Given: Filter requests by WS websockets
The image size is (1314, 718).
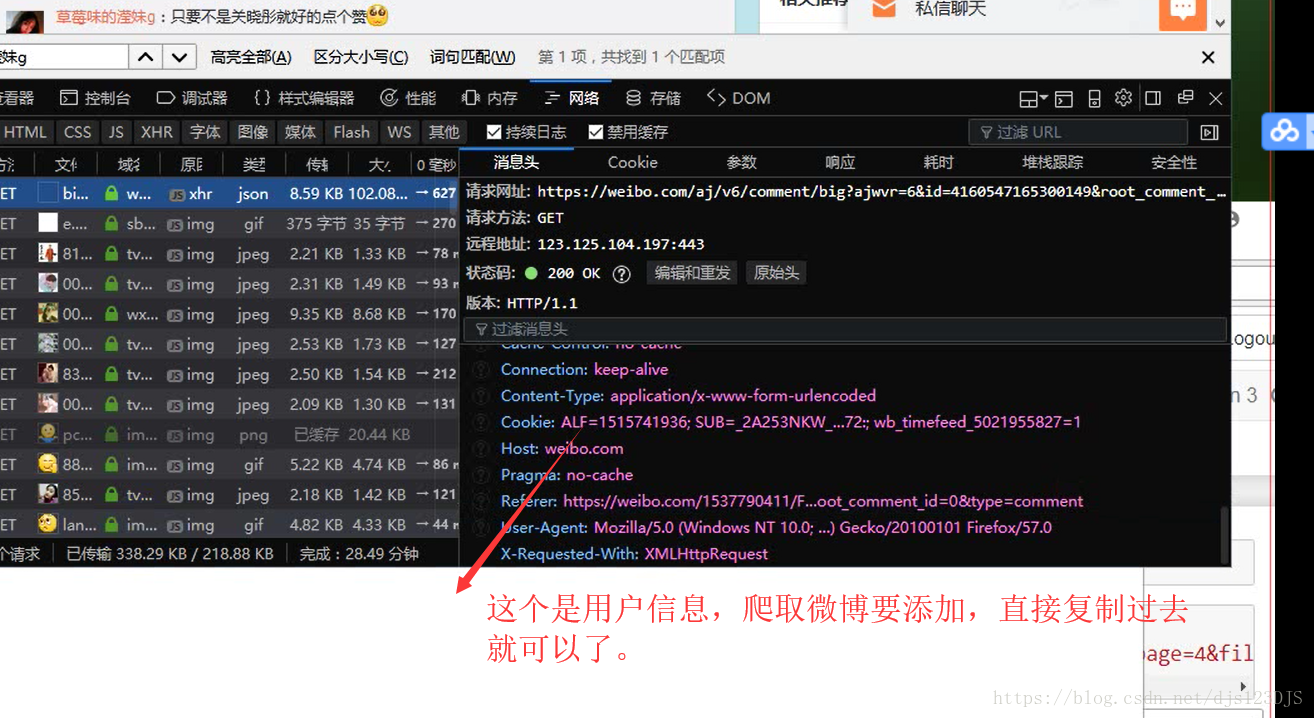Looking at the screenshot, I should pos(399,132).
